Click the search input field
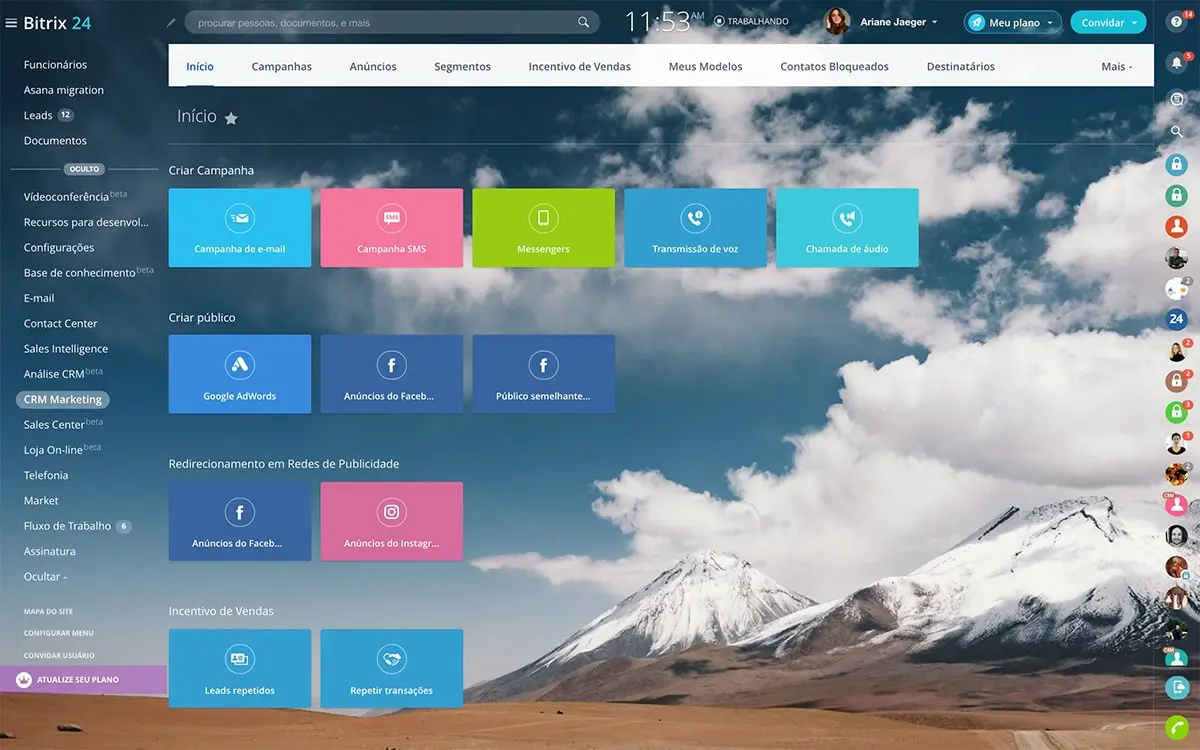This screenshot has height=750, width=1200. [x=385, y=22]
